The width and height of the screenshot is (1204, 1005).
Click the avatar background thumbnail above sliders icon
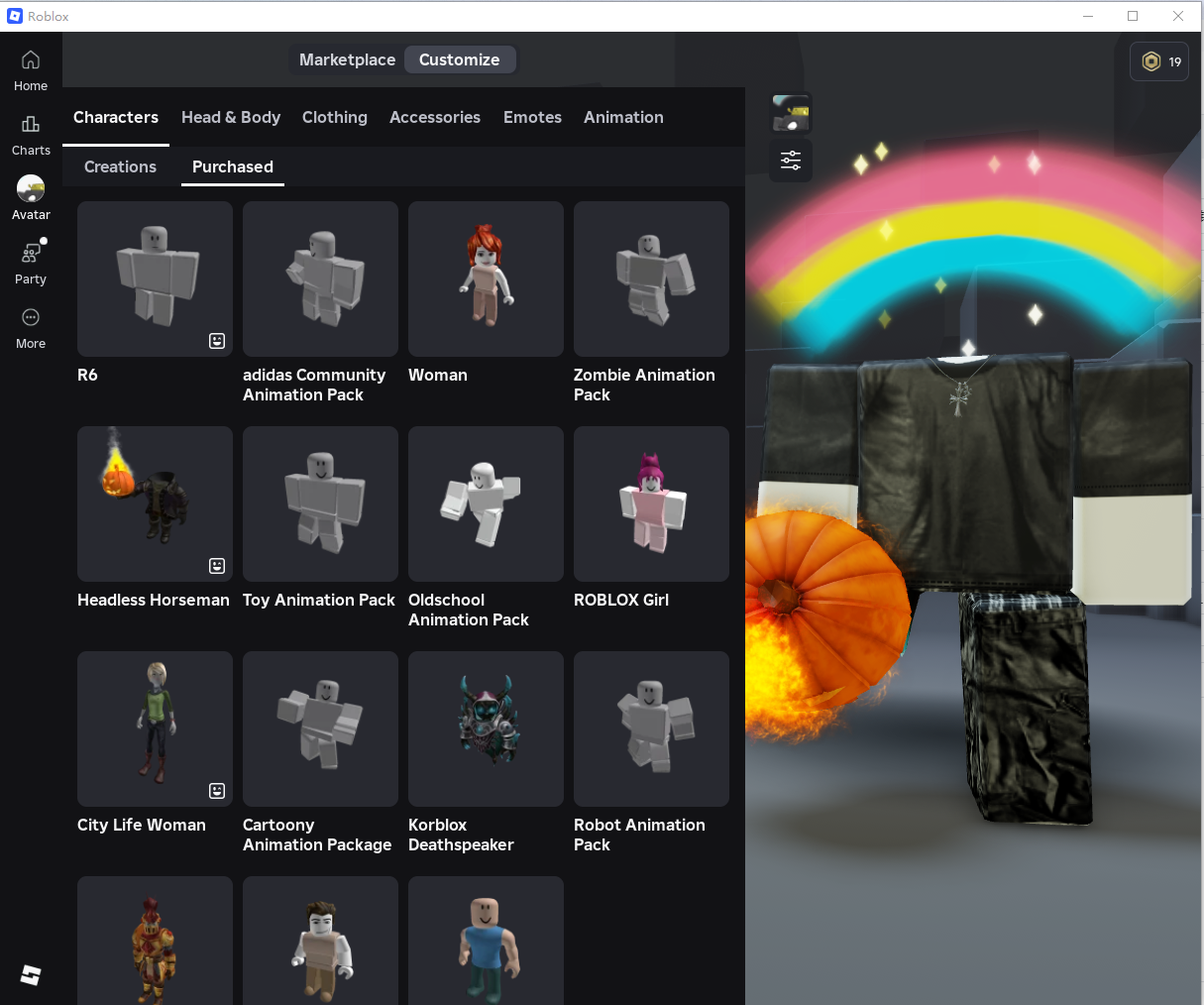(x=791, y=113)
